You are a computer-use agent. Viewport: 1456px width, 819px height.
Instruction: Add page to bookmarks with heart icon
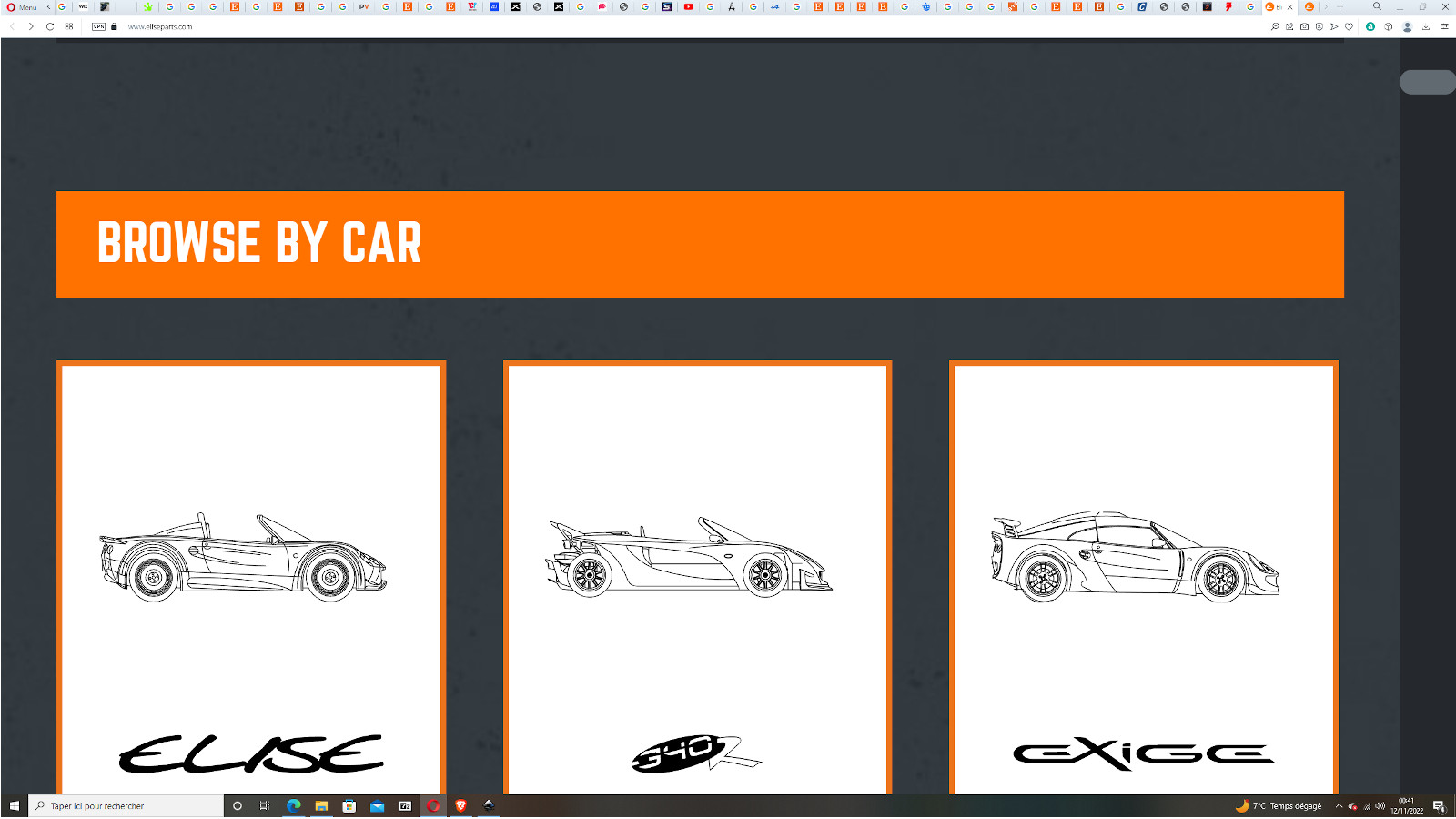pyautogui.click(x=1349, y=26)
